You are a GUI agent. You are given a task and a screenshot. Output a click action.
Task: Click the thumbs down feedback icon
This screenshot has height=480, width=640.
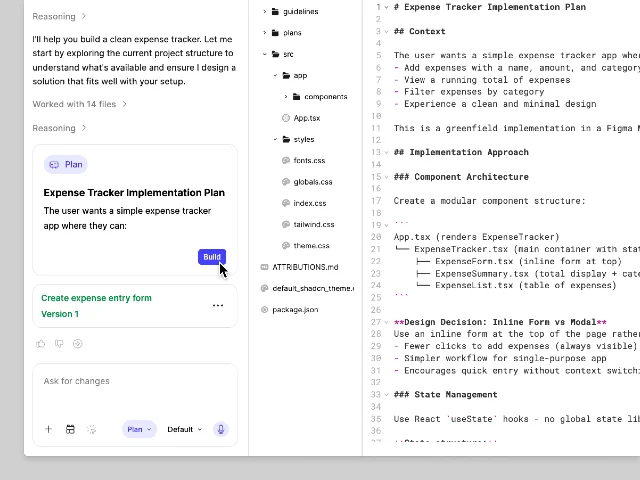(x=59, y=344)
